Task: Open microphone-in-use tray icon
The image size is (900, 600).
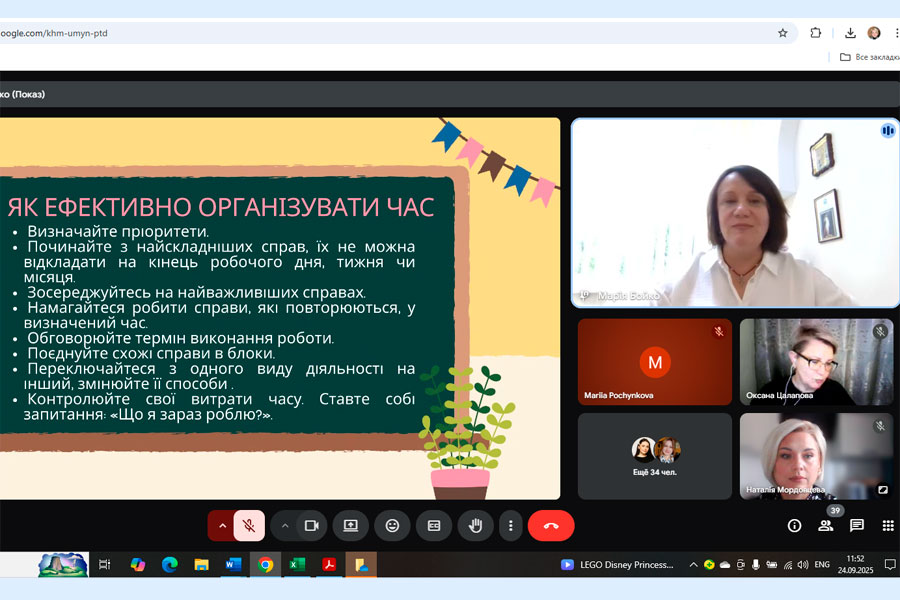Action: (x=756, y=565)
